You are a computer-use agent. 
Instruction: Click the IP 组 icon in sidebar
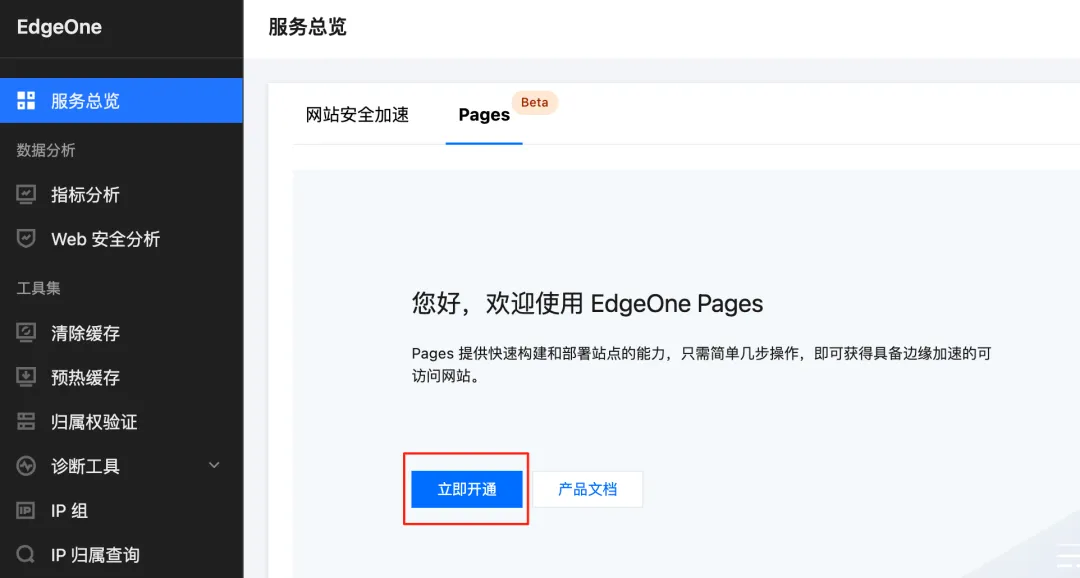(x=27, y=511)
